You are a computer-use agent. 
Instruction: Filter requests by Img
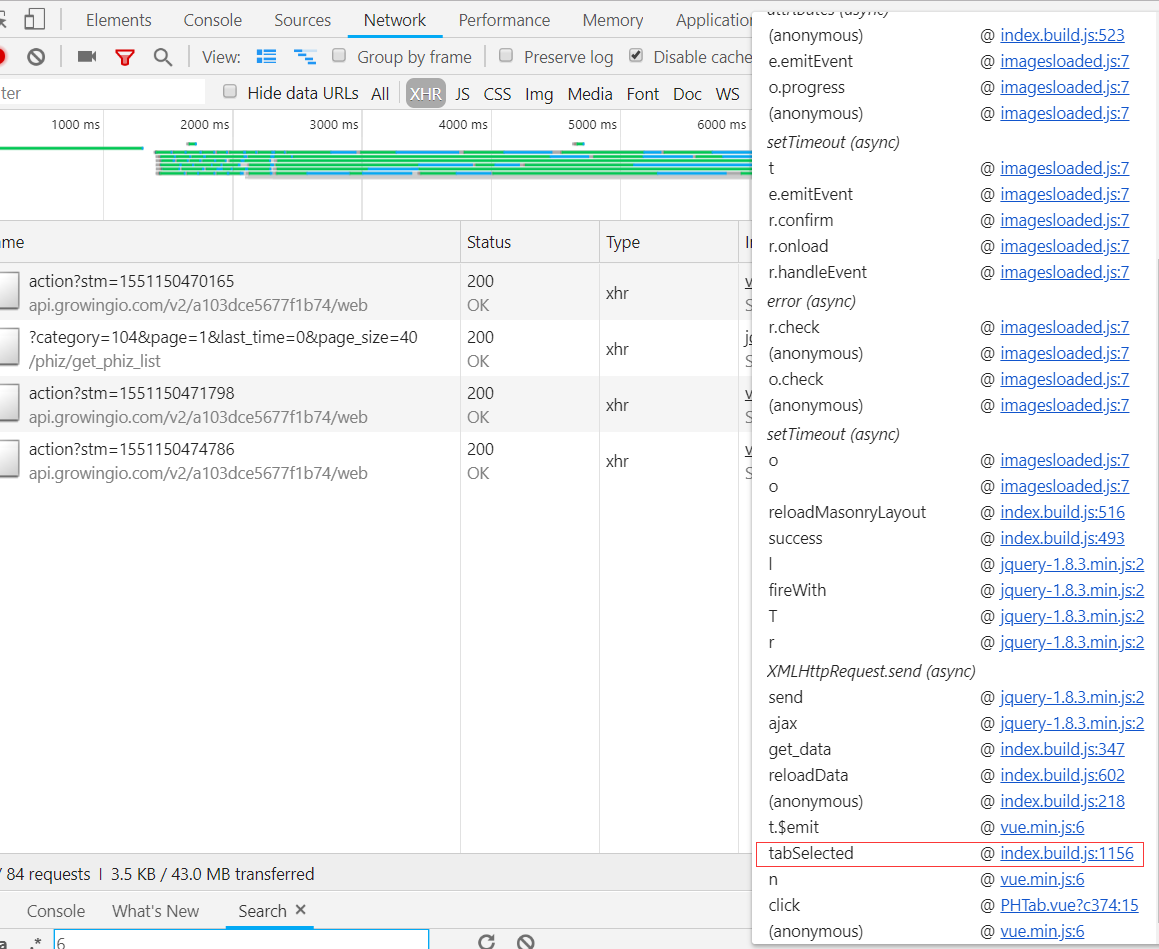539,94
